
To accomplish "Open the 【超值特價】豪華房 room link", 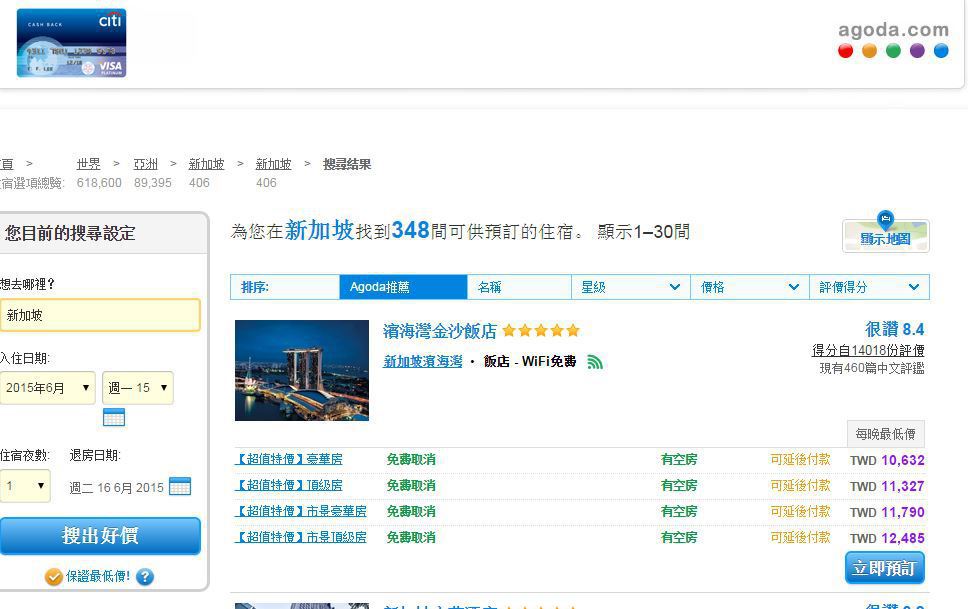I will [289, 459].
